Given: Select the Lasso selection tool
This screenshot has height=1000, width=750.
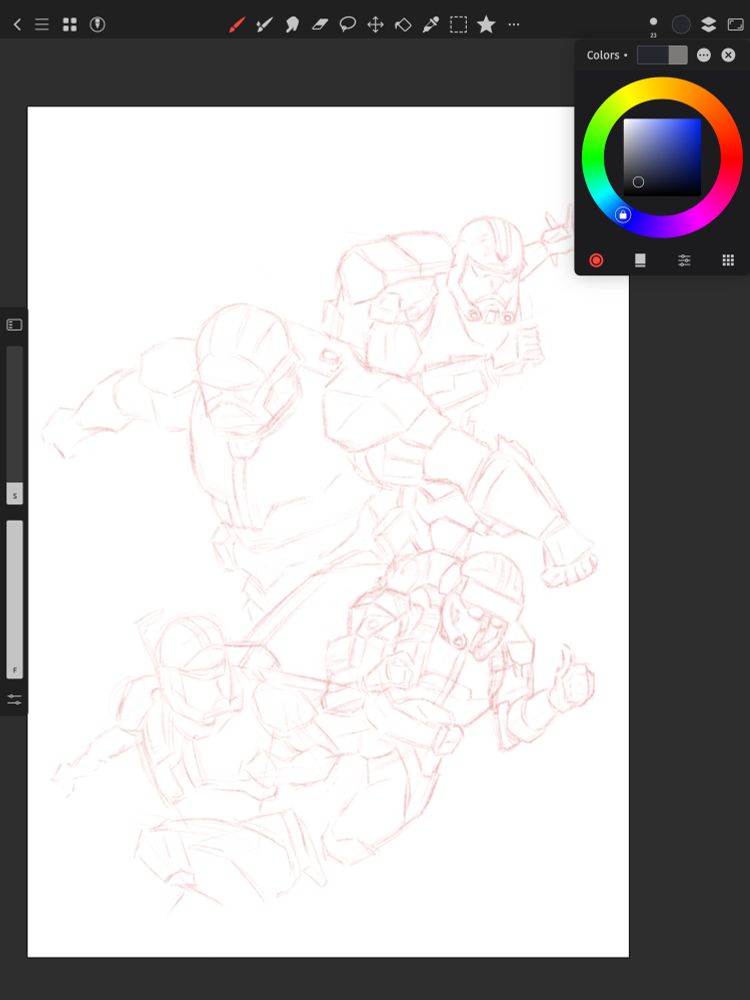Looking at the screenshot, I should pyautogui.click(x=348, y=25).
